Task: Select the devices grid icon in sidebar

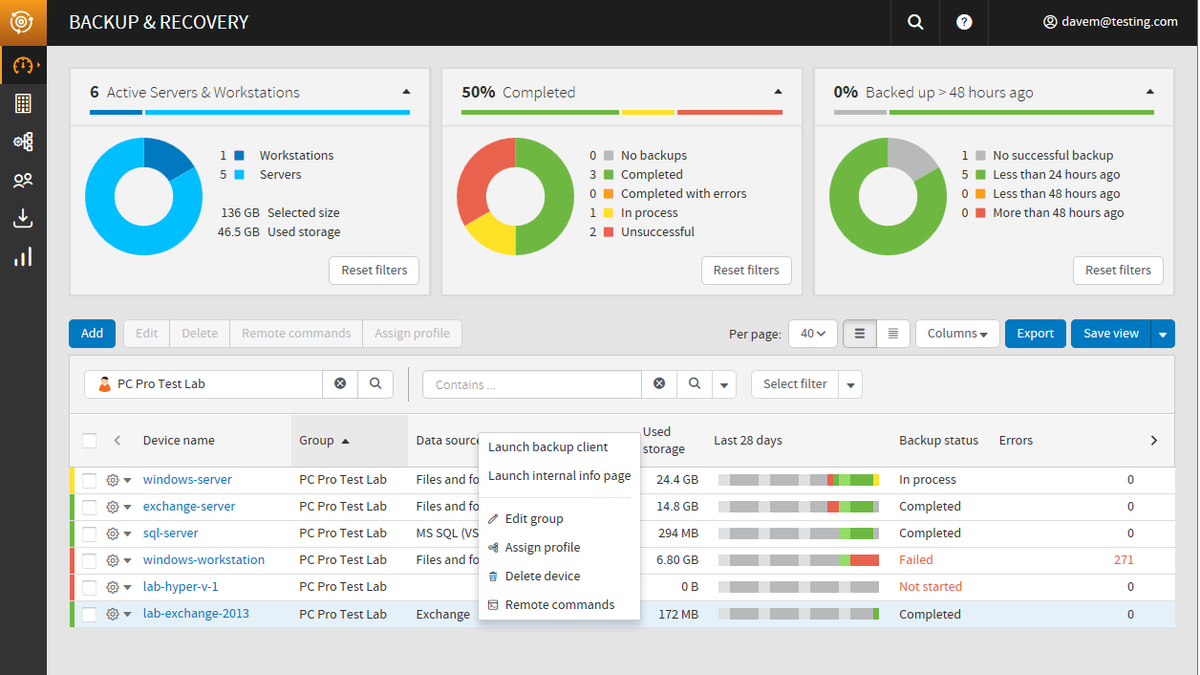Action: pyautogui.click(x=22, y=103)
